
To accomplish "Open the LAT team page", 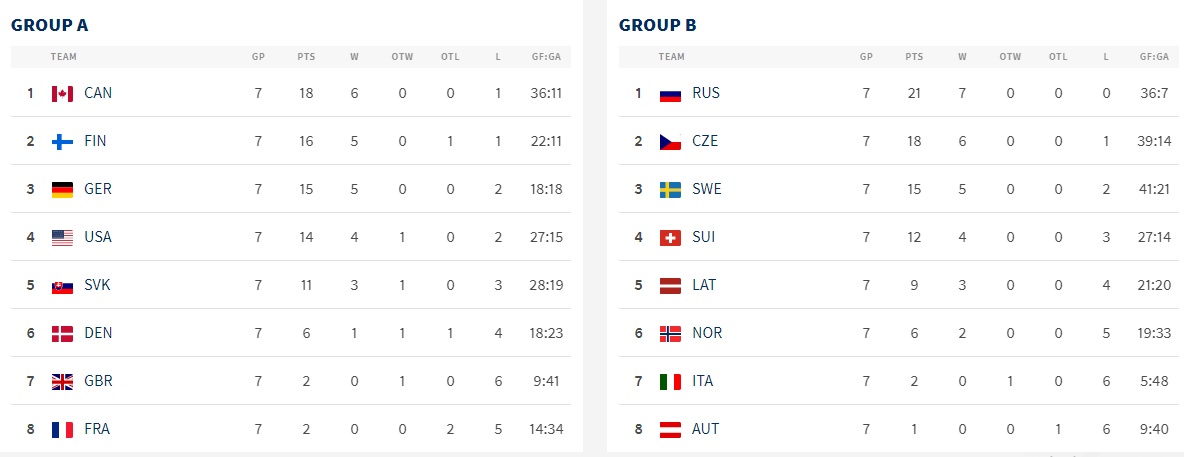I will click(x=704, y=285).
